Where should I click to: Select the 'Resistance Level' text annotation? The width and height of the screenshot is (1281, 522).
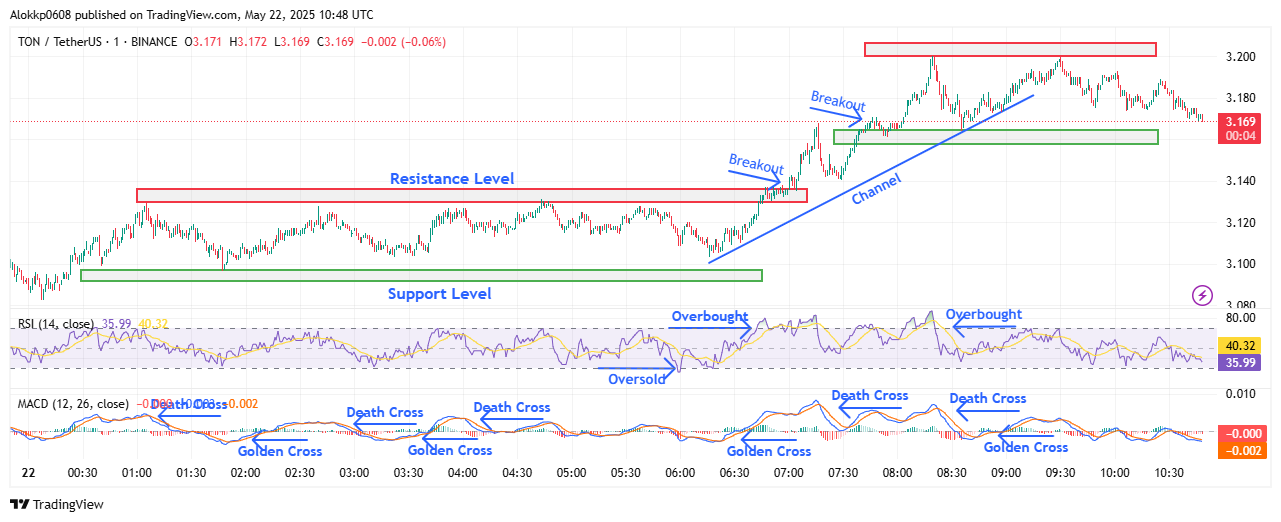[452, 179]
